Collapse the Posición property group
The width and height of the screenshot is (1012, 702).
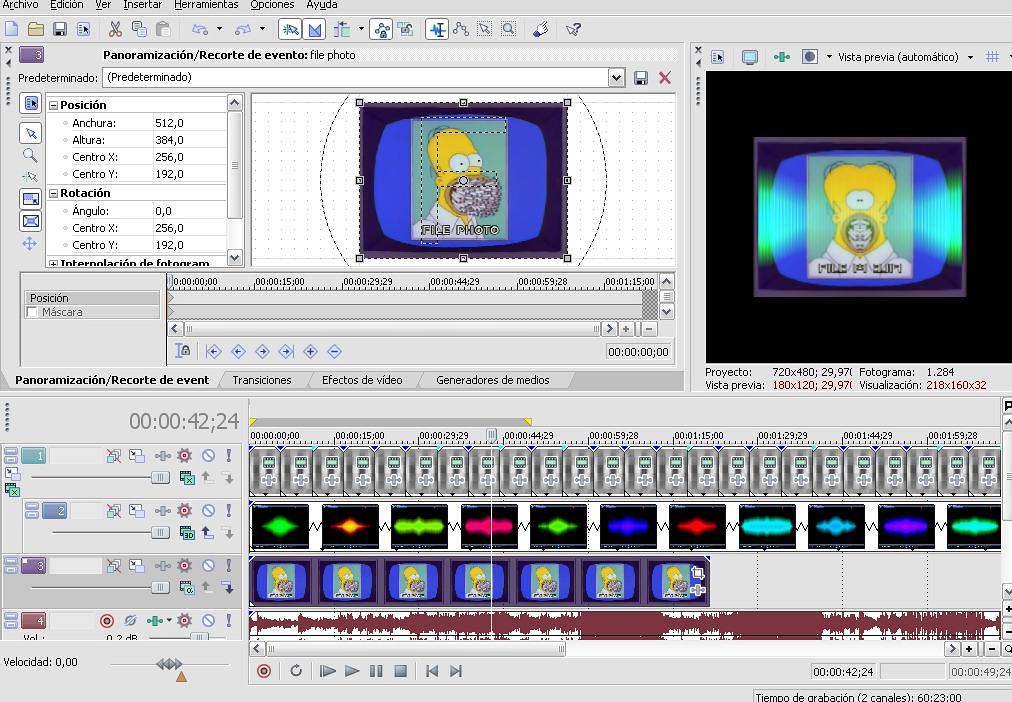coord(54,105)
